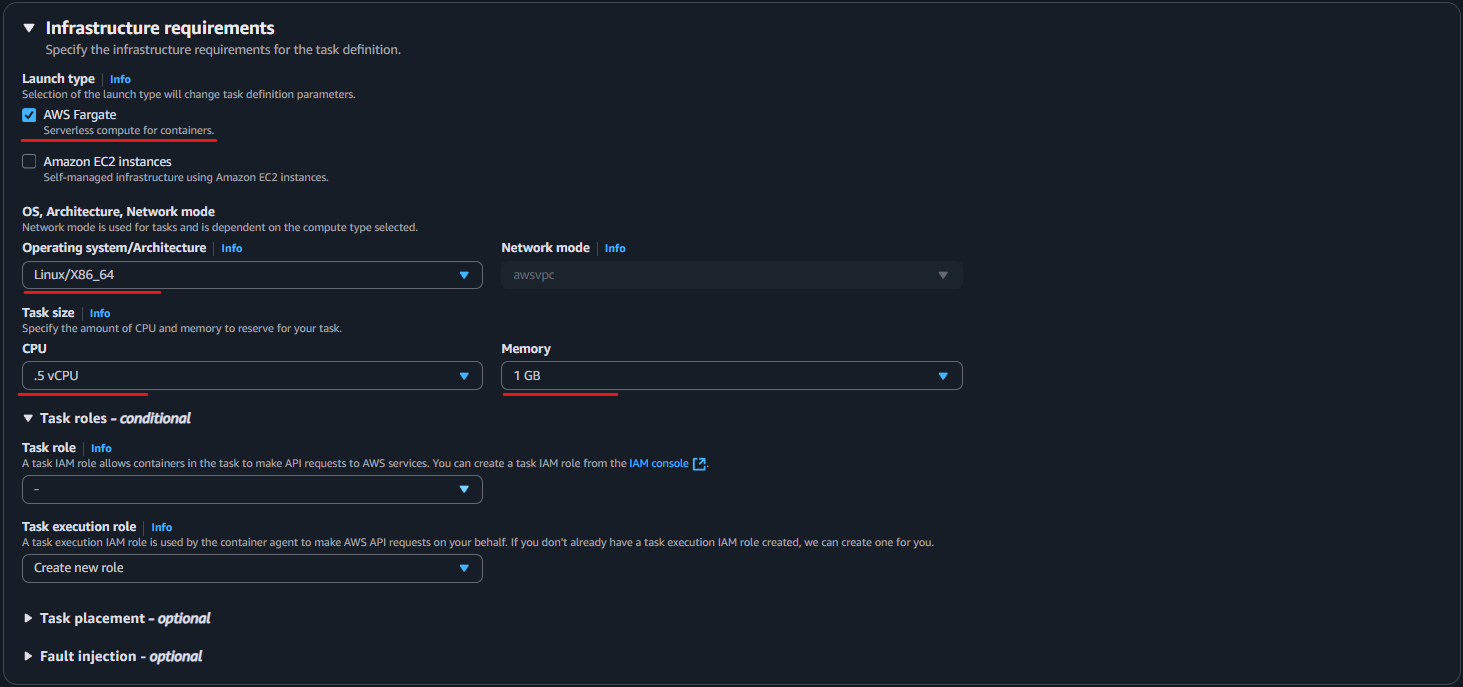
Task: Select the Memory field showing 1 GB
Action: click(x=731, y=375)
